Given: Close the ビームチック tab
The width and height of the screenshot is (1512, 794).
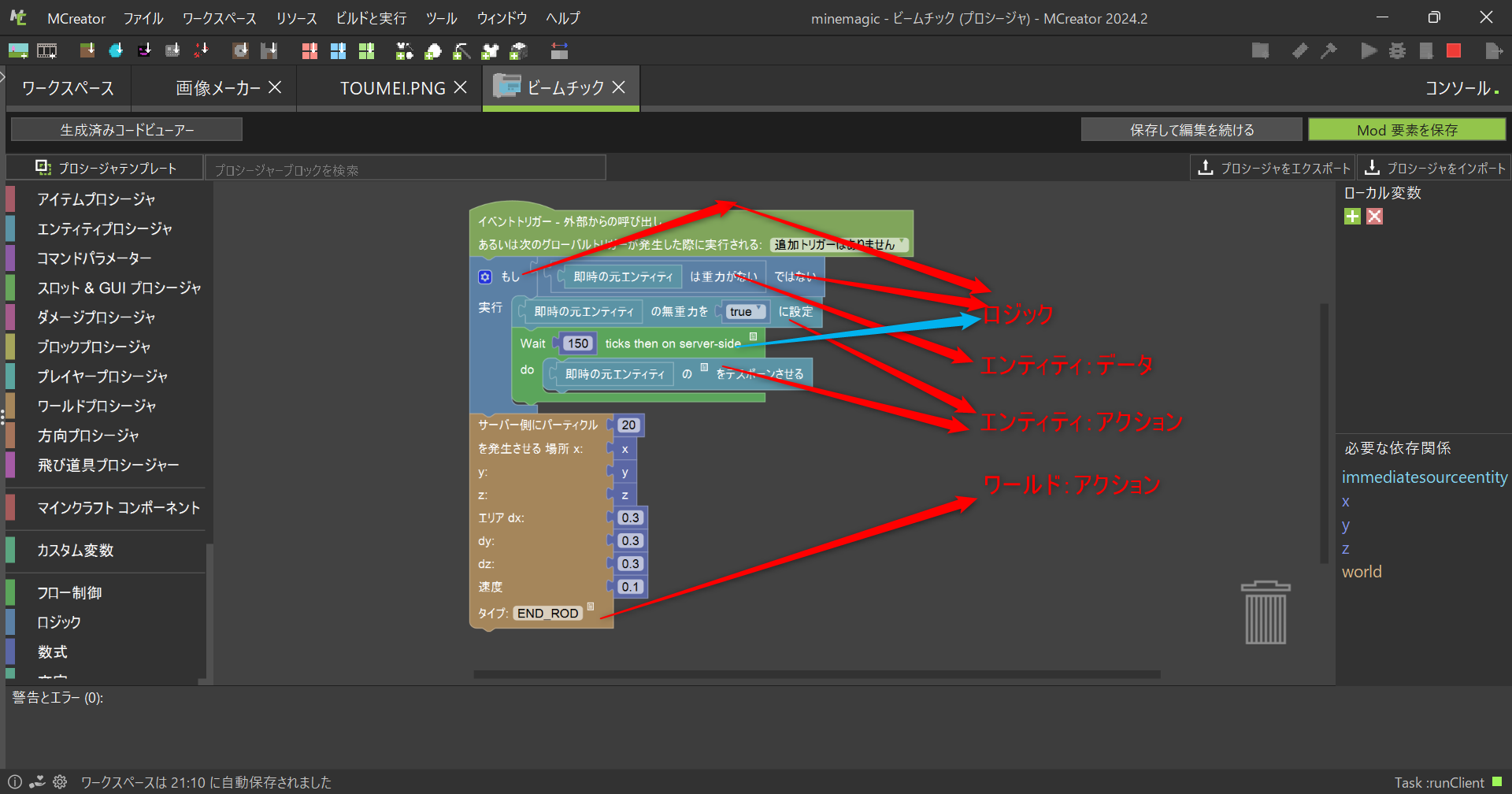Looking at the screenshot, I should (619, 87).
